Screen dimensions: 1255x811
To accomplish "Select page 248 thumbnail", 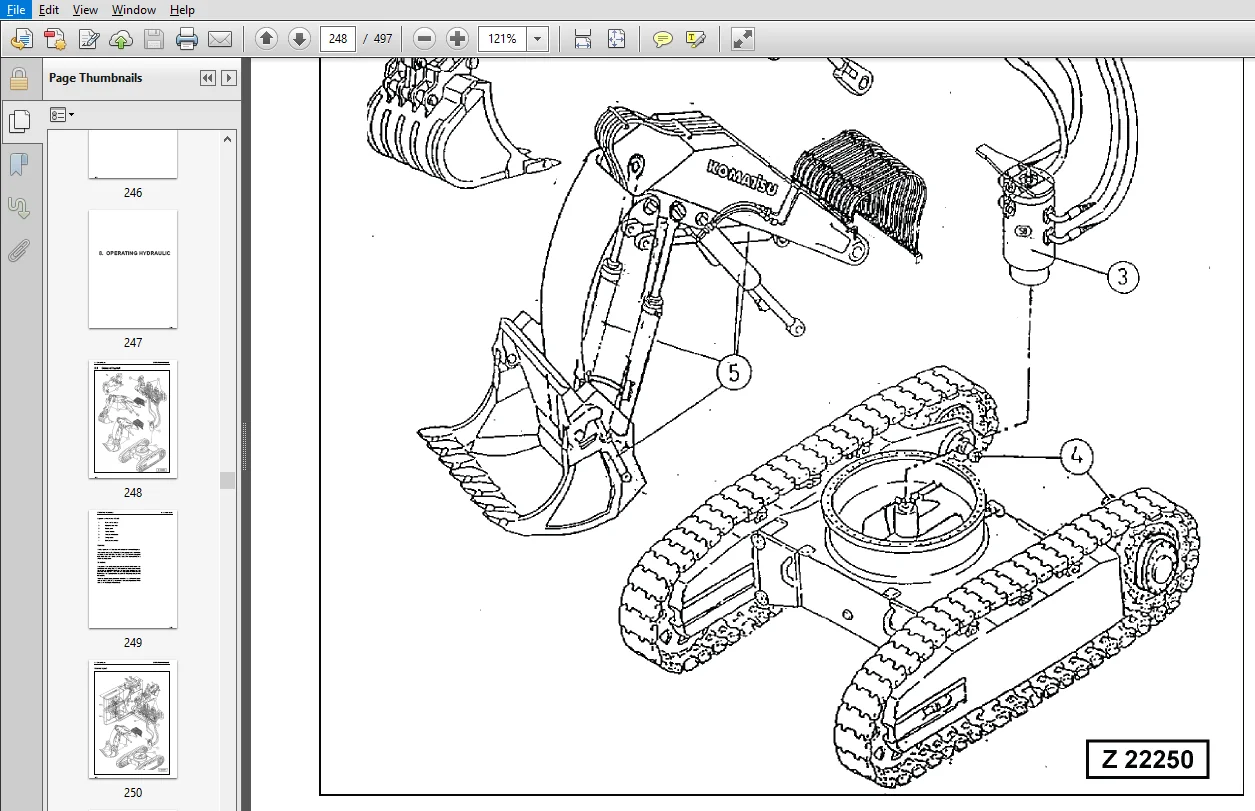I will [133, 419].
